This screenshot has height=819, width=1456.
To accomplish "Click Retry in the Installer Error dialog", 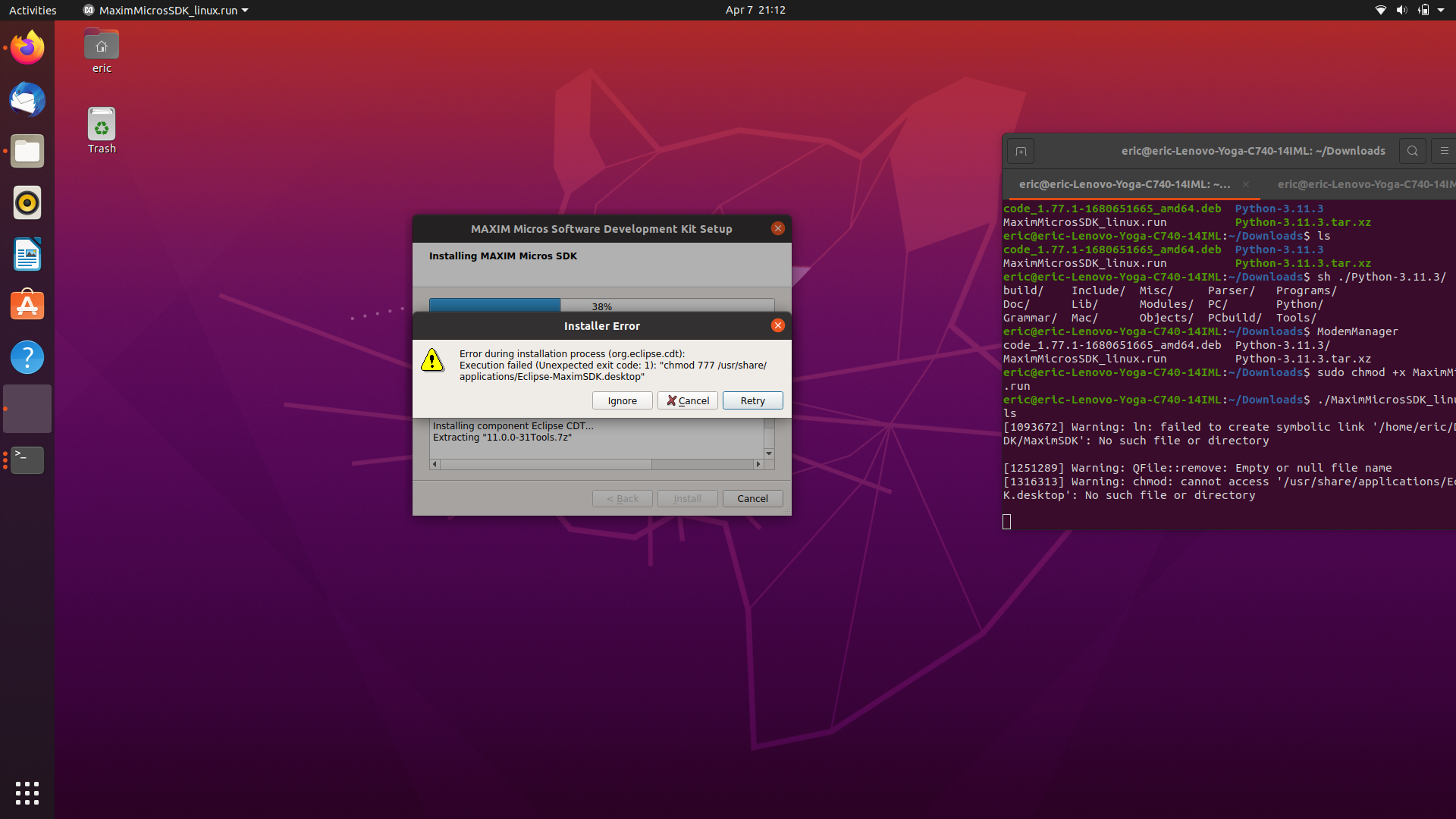I will (752, 400).
